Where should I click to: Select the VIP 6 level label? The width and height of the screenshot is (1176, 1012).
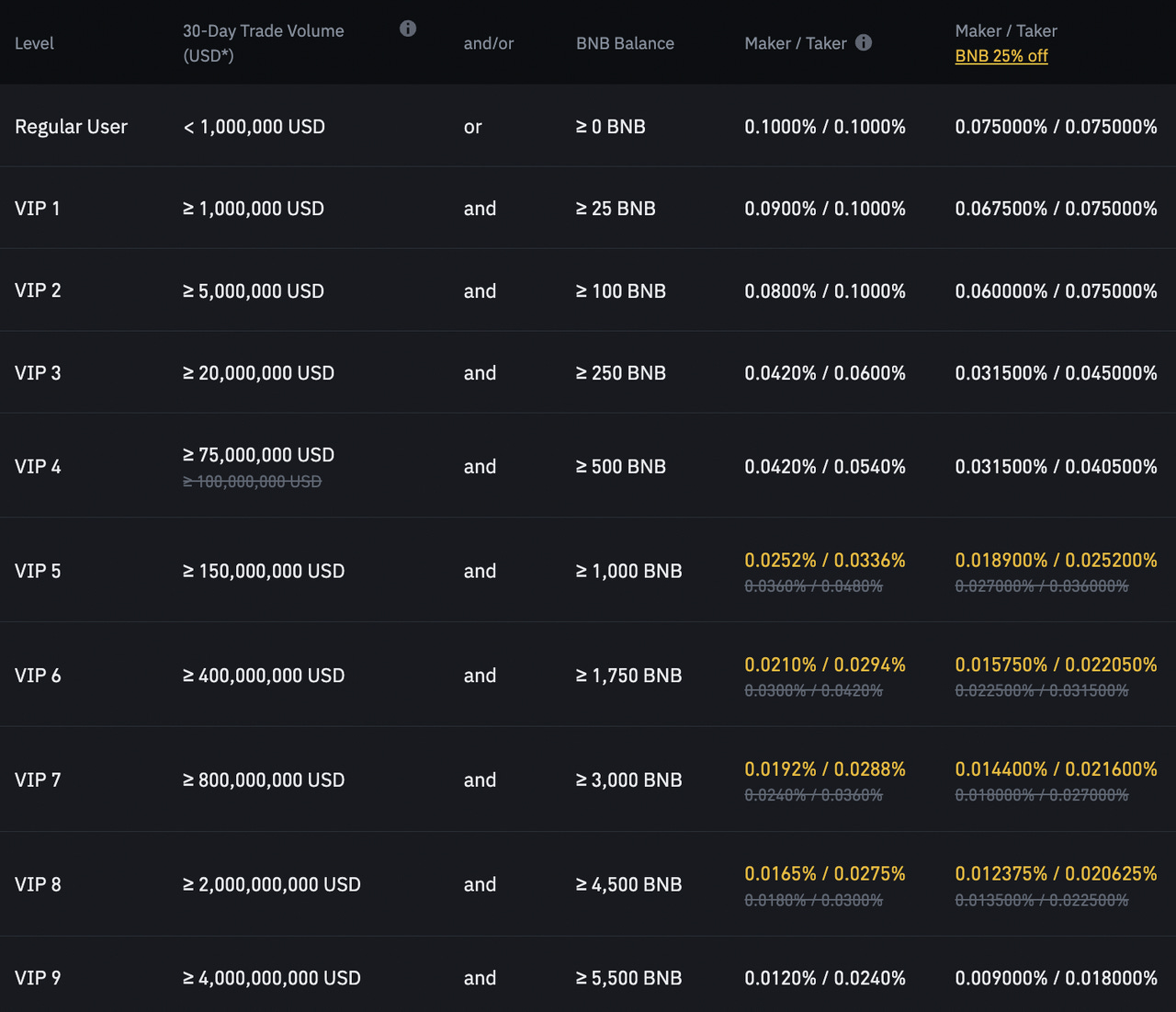[38, 676]
